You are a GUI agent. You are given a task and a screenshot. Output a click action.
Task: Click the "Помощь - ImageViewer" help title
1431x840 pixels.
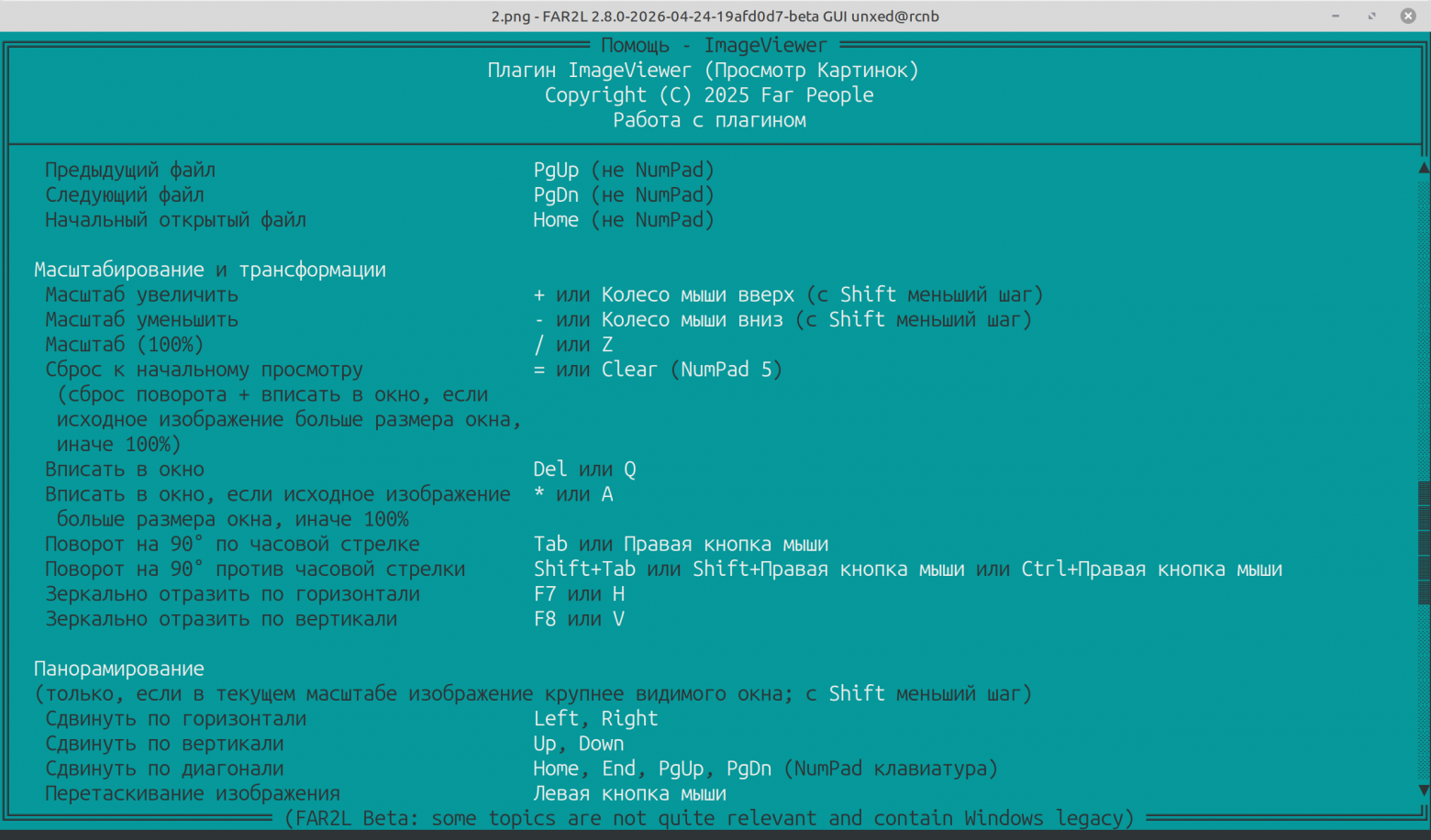(714, 45)
